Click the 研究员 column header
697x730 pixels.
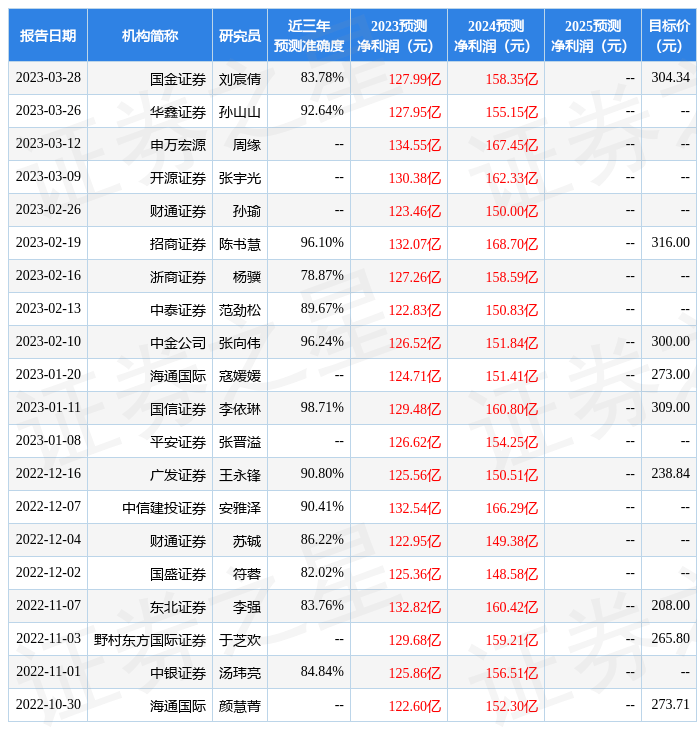coord(240,35)
